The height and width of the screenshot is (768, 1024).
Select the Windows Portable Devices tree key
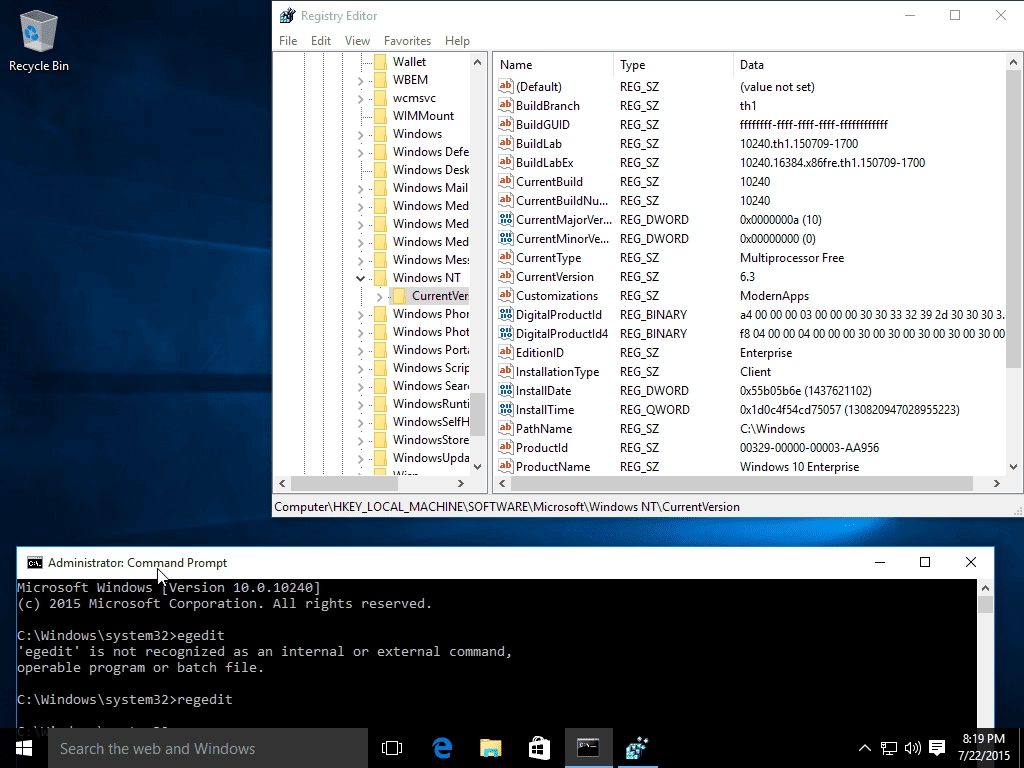coord(430,350)
